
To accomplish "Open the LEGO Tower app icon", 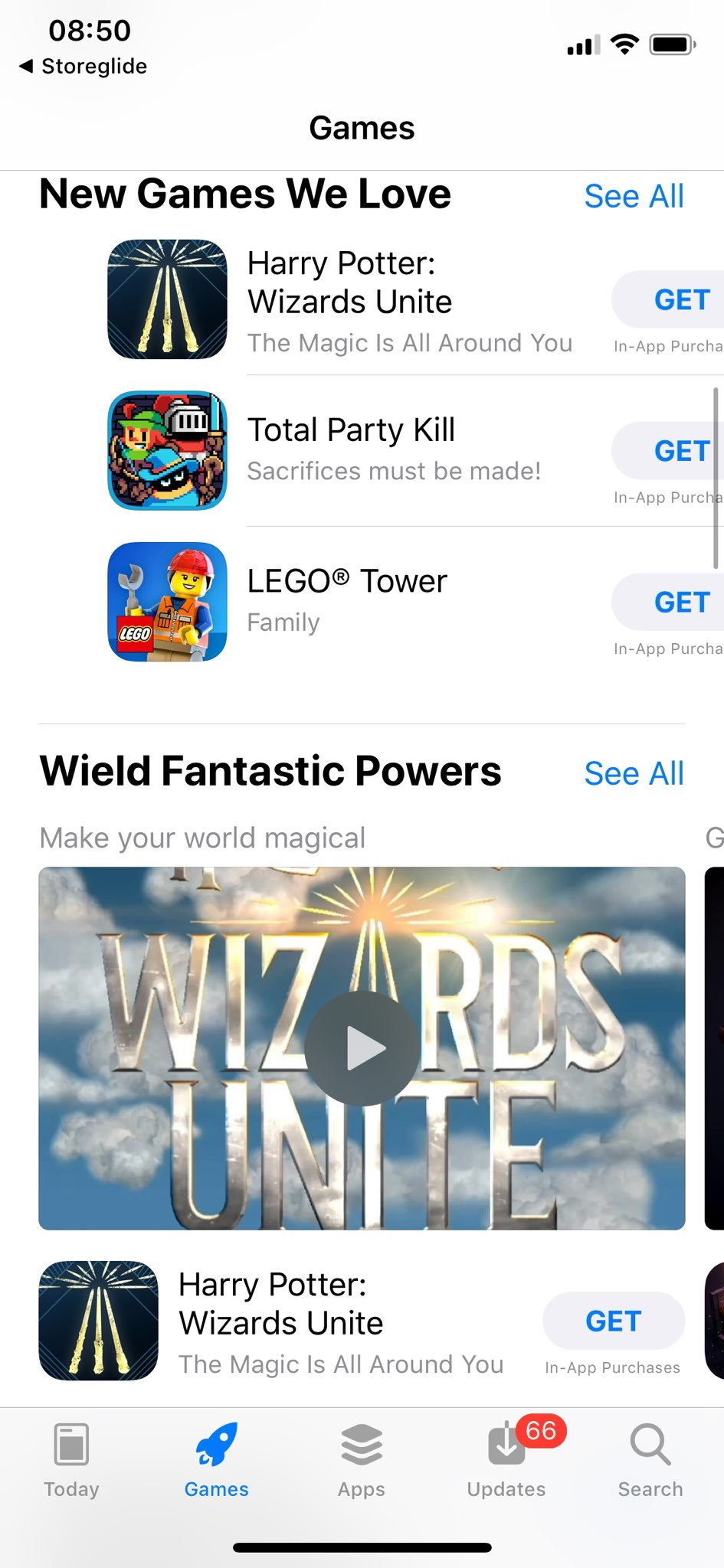I will tap(167, 602).
